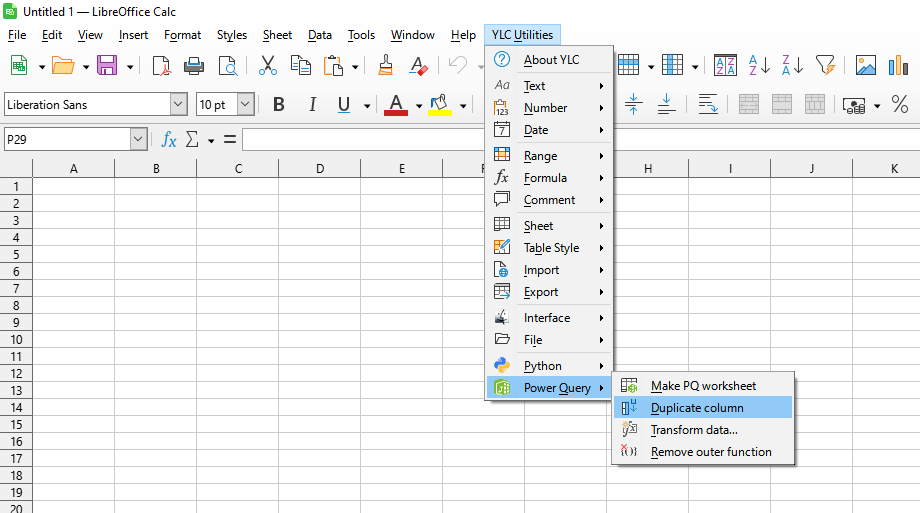Click Sort Descending icon

click(792, 65)
